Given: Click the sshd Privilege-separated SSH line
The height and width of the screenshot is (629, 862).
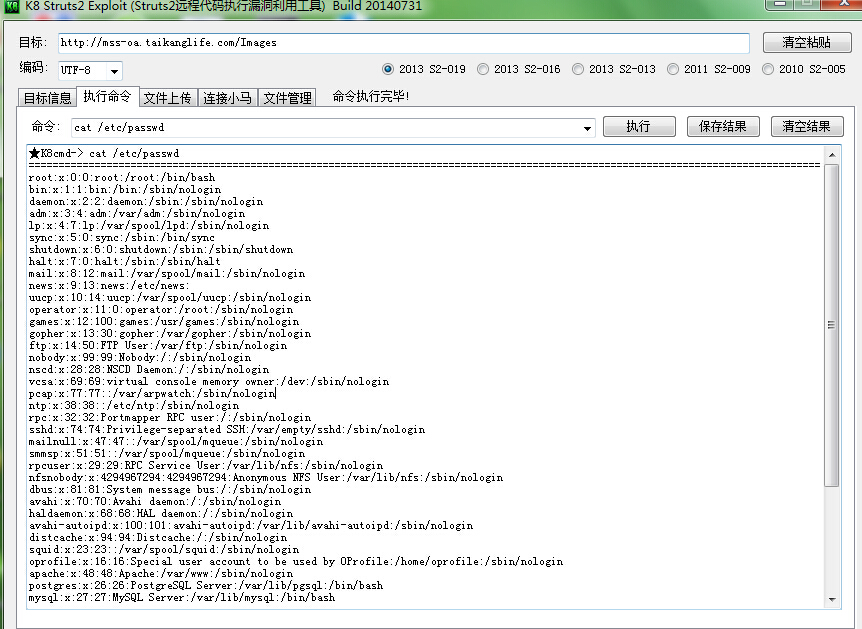Looking at the screenshot, I should tap(226, 429).
